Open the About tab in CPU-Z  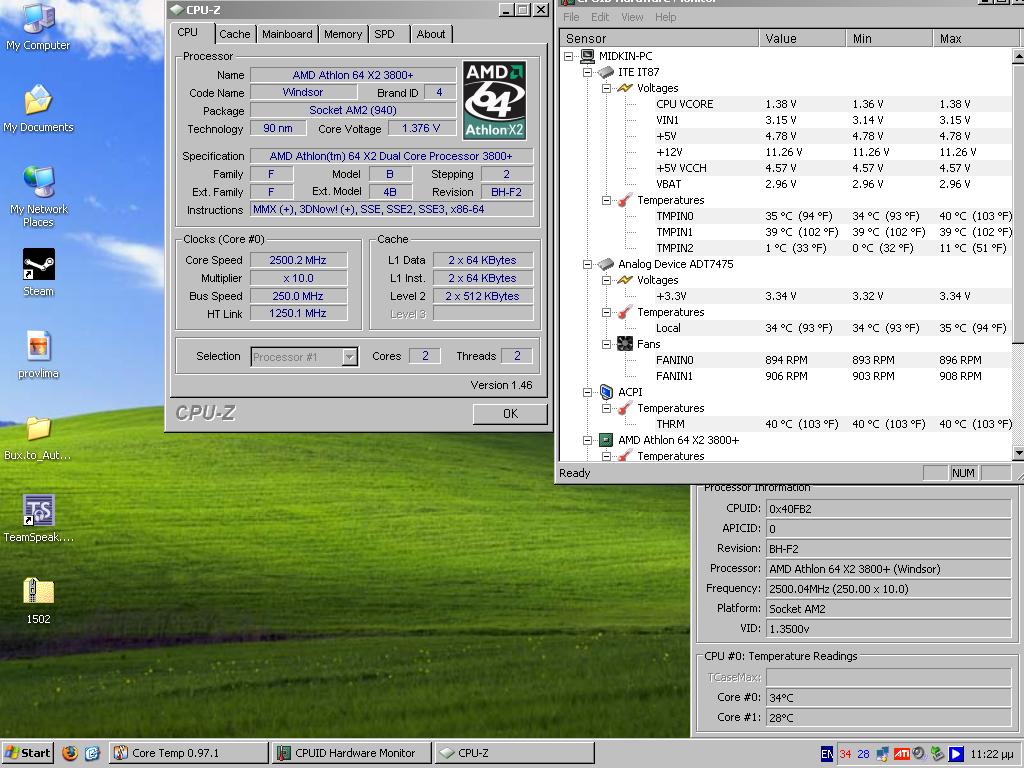(431, 34)
